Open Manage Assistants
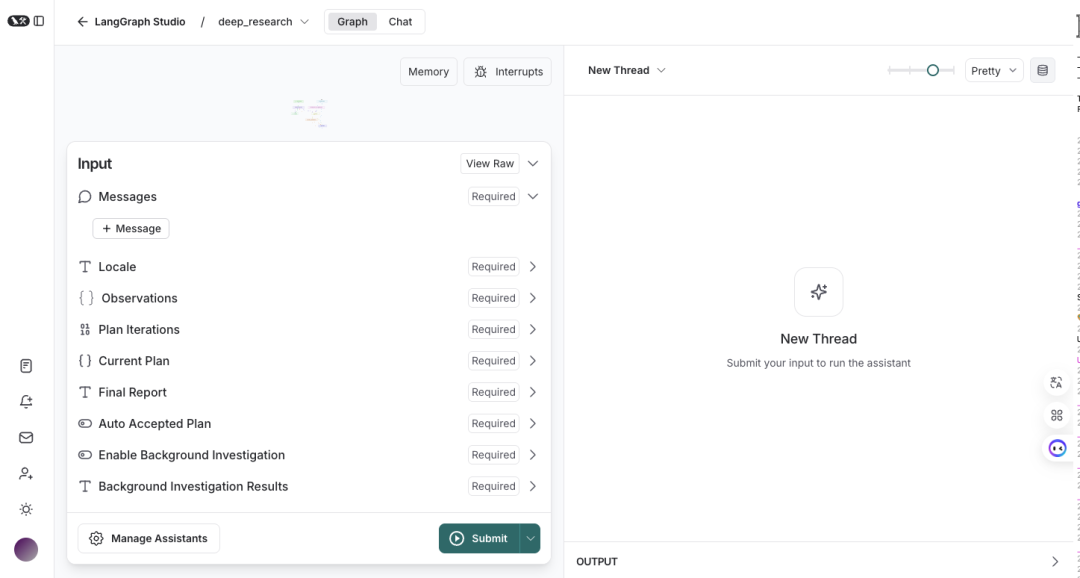This screenshot has width=1080, height=578. (149, 539)
